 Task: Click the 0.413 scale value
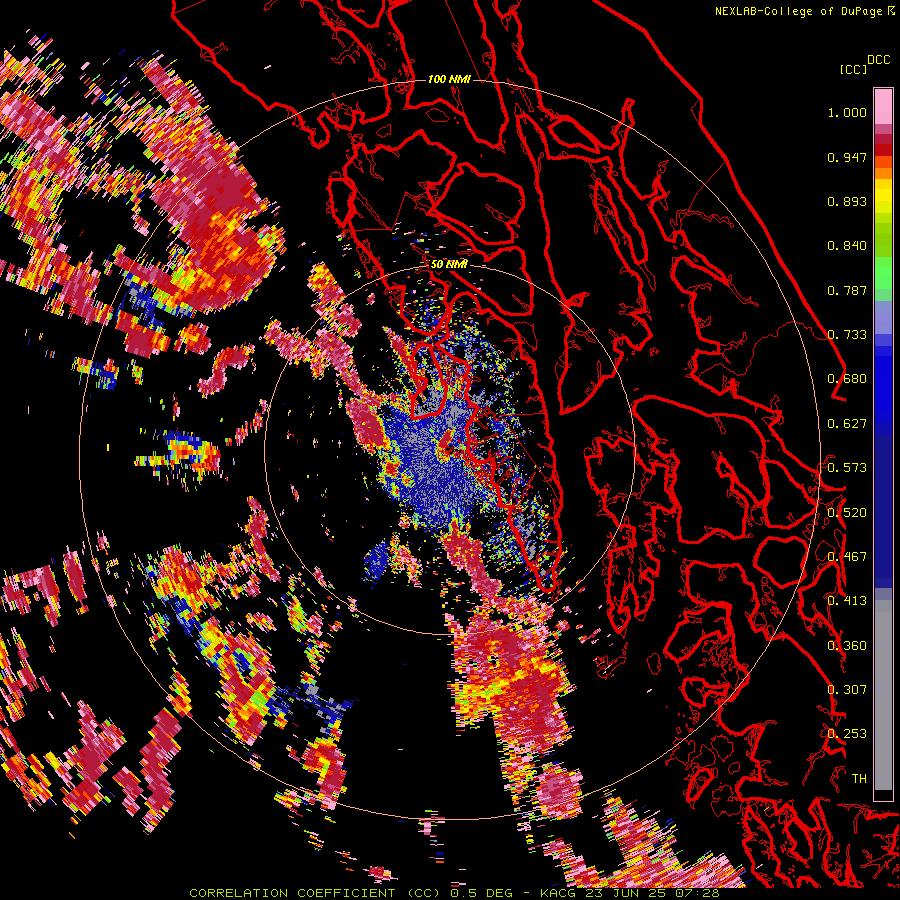coord(847,601)
